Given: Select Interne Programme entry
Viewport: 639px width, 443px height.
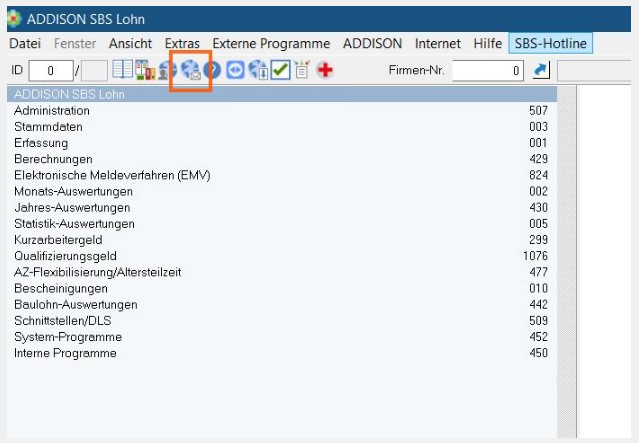Looking at the screenshot, I should click(282, 353).
